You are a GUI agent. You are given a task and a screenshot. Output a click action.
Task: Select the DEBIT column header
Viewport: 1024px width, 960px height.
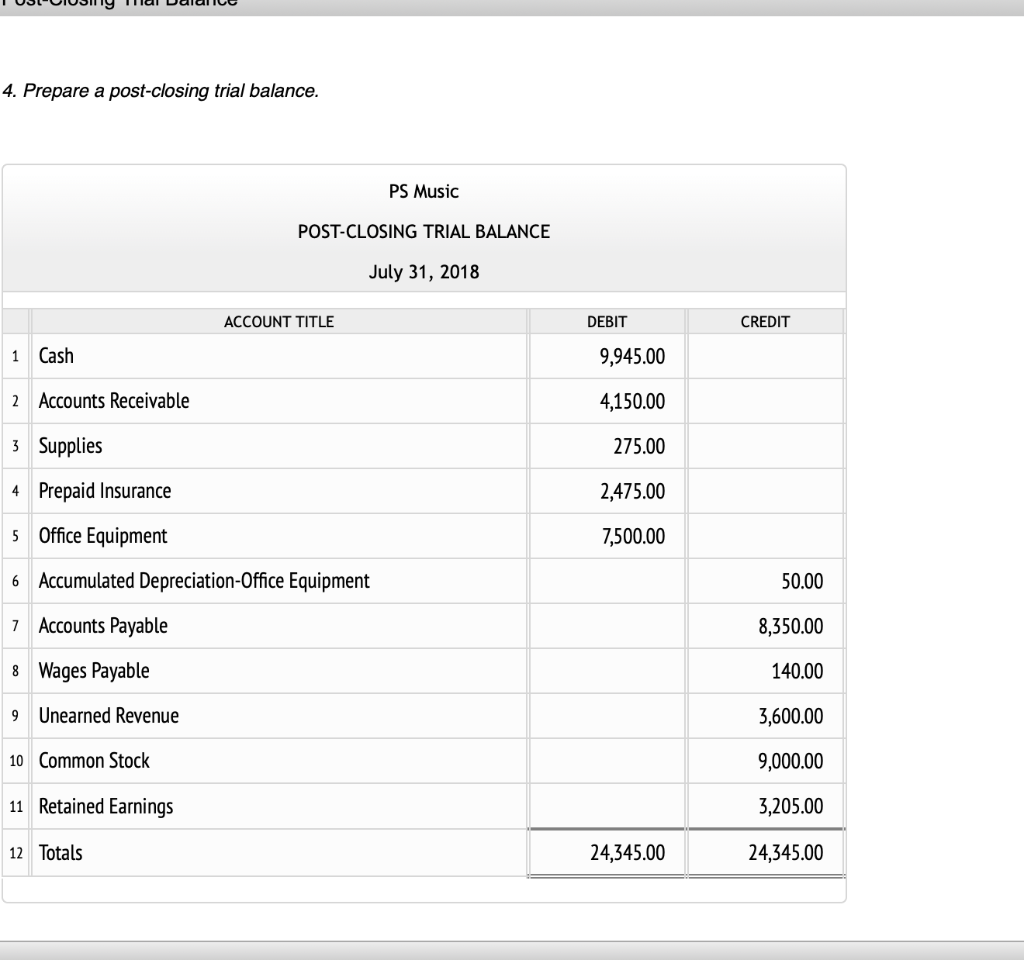[605, 322]
